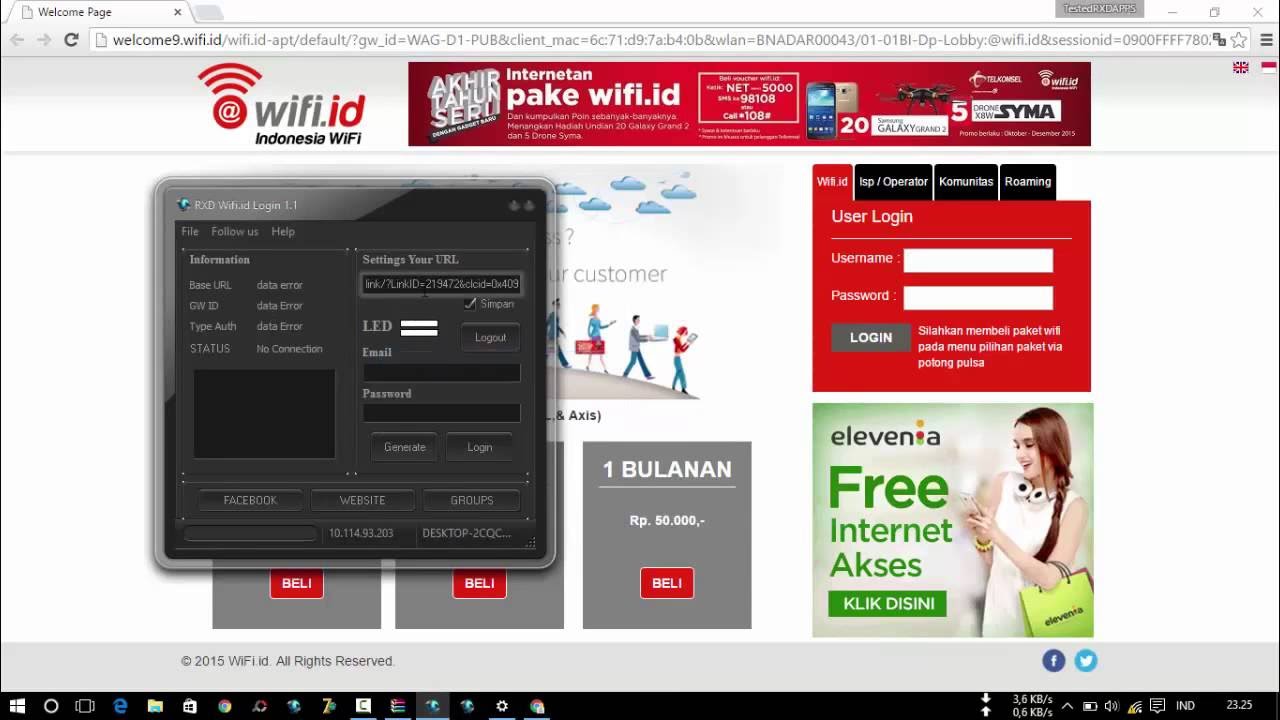Select the Wifi.id login tab
The image size is (1280, 720).
832,182
